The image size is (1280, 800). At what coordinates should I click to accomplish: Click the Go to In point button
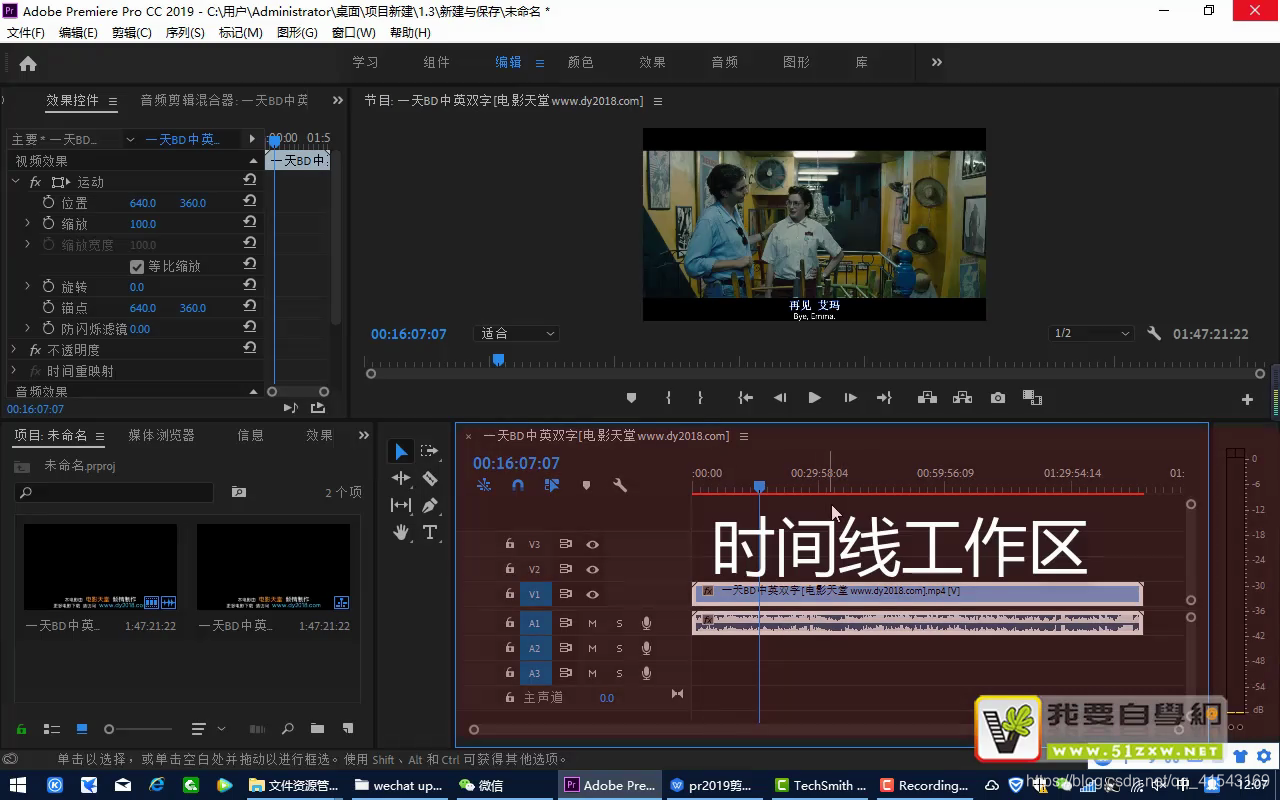[x=745, y=398]
